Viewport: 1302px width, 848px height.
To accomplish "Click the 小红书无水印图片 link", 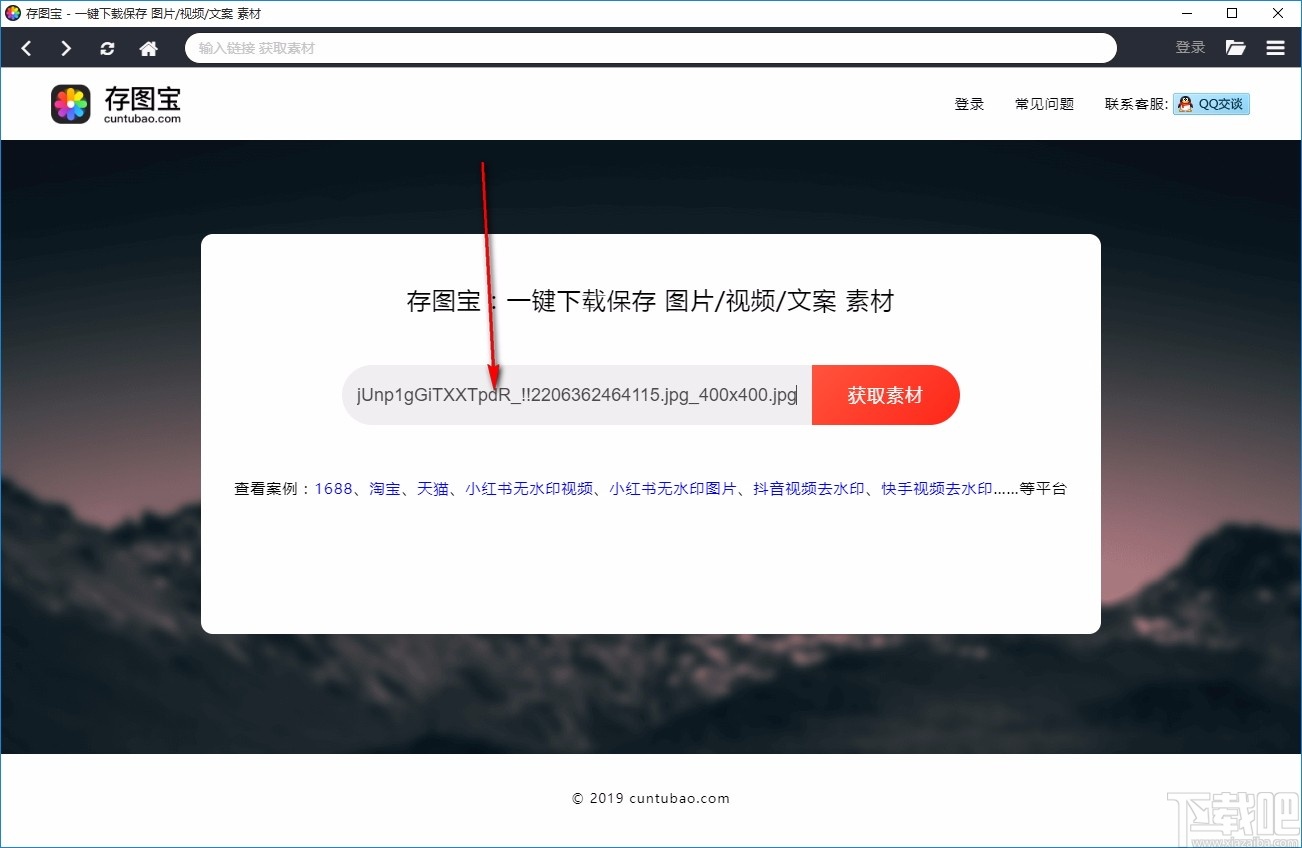I will coord(673,489).
